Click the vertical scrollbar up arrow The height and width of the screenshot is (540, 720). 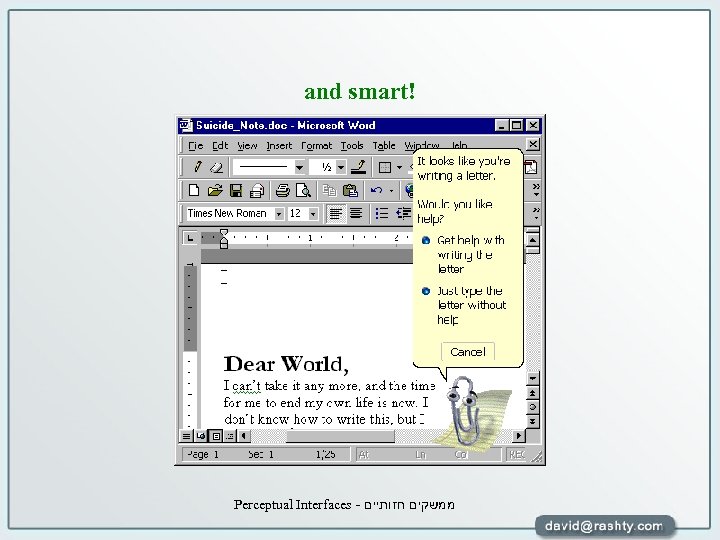coord(533,240)
